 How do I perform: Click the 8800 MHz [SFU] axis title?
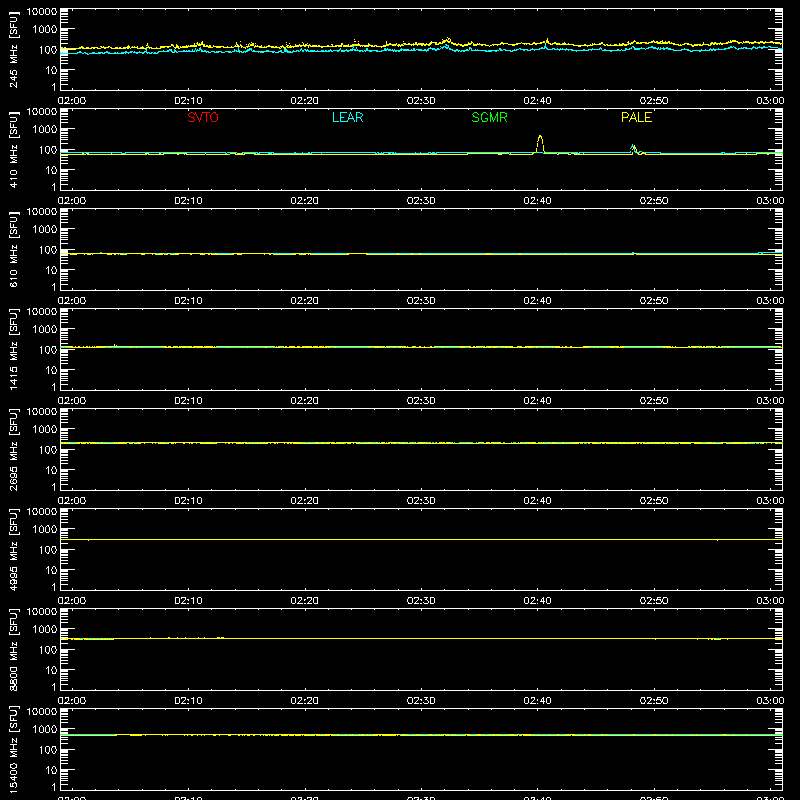(14, 649)
